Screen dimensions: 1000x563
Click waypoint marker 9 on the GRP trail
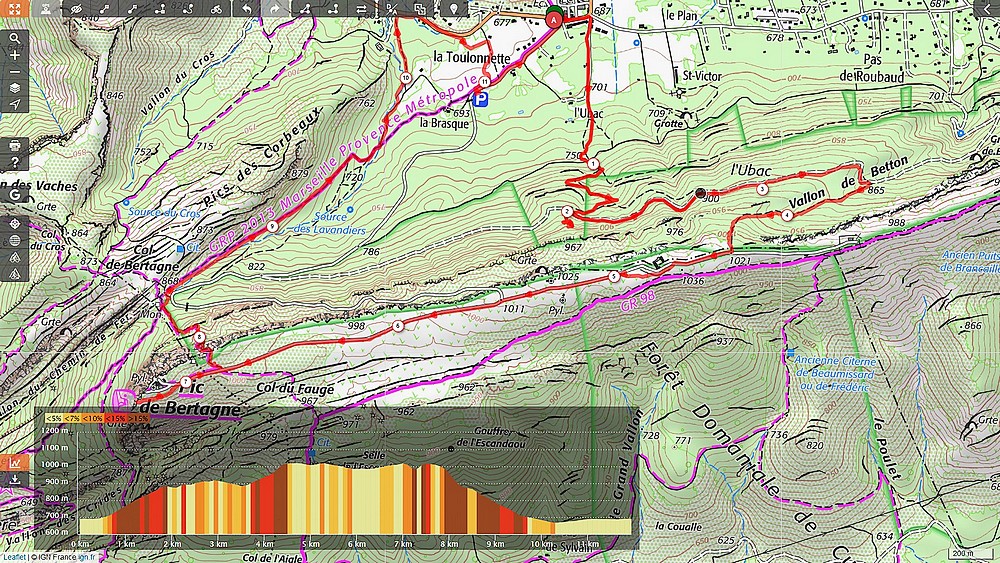[272, 226]
